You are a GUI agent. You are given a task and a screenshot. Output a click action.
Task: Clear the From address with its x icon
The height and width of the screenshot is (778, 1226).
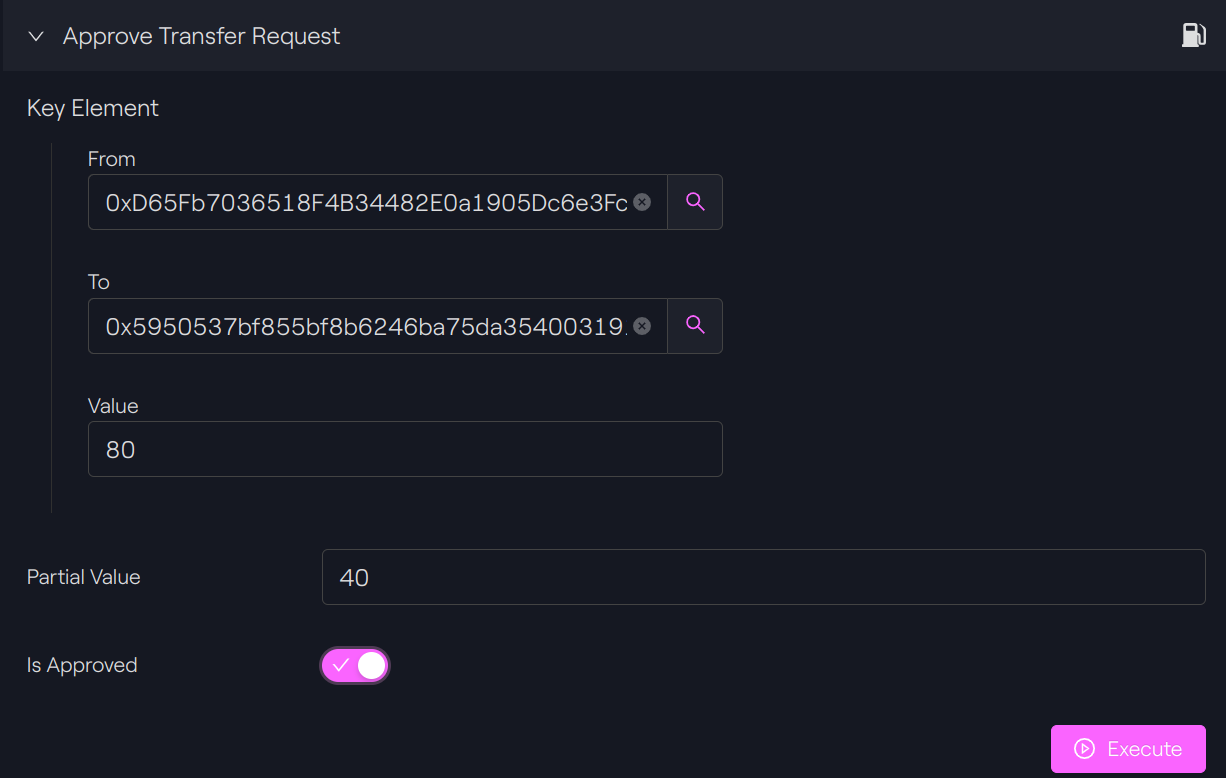(x=643, y=202)
